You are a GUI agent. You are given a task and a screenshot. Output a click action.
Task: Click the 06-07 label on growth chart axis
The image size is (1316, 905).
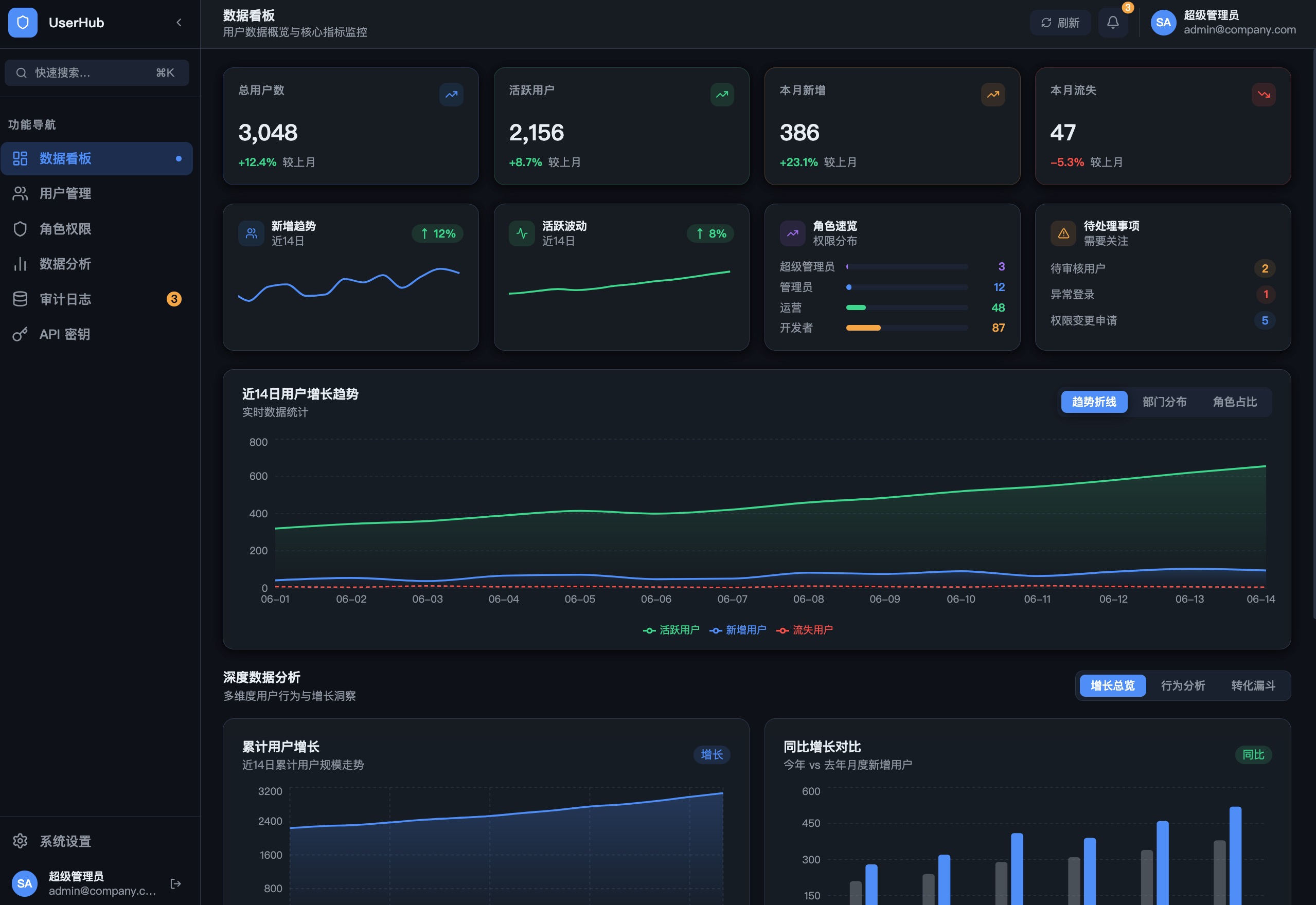732,600
